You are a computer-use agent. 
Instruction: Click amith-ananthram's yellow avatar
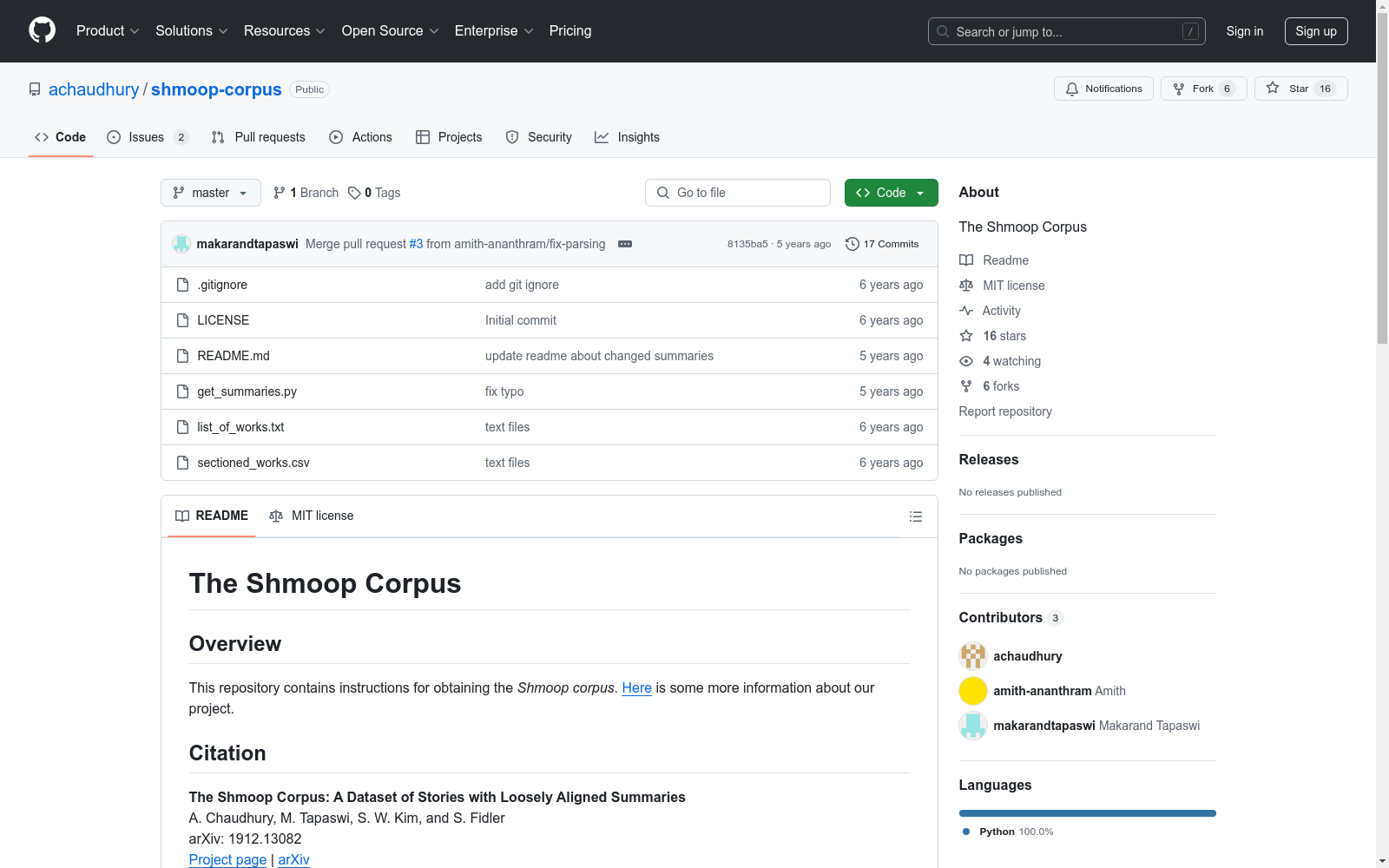pos(973,691)
